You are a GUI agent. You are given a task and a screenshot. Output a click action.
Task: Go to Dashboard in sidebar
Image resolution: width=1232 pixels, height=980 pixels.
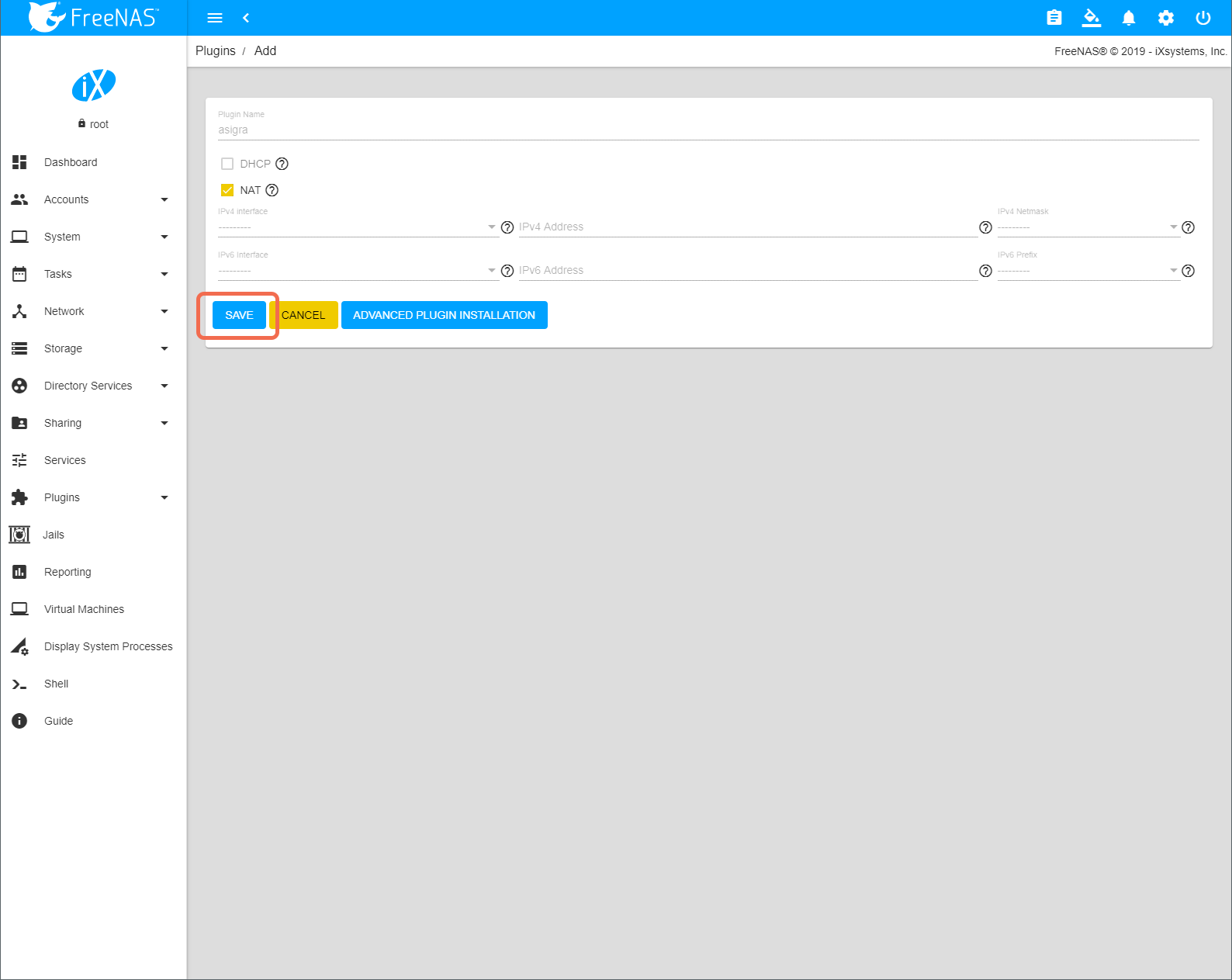pyautogui.click(x=93, y=162)
